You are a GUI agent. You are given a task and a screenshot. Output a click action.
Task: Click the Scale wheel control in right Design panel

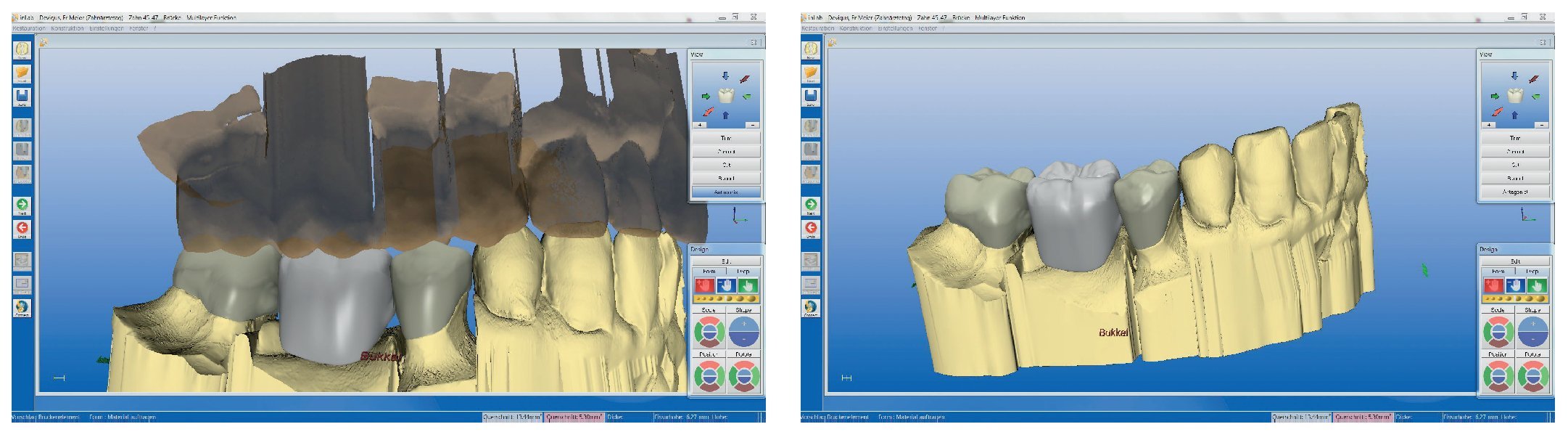(1498, 332)
